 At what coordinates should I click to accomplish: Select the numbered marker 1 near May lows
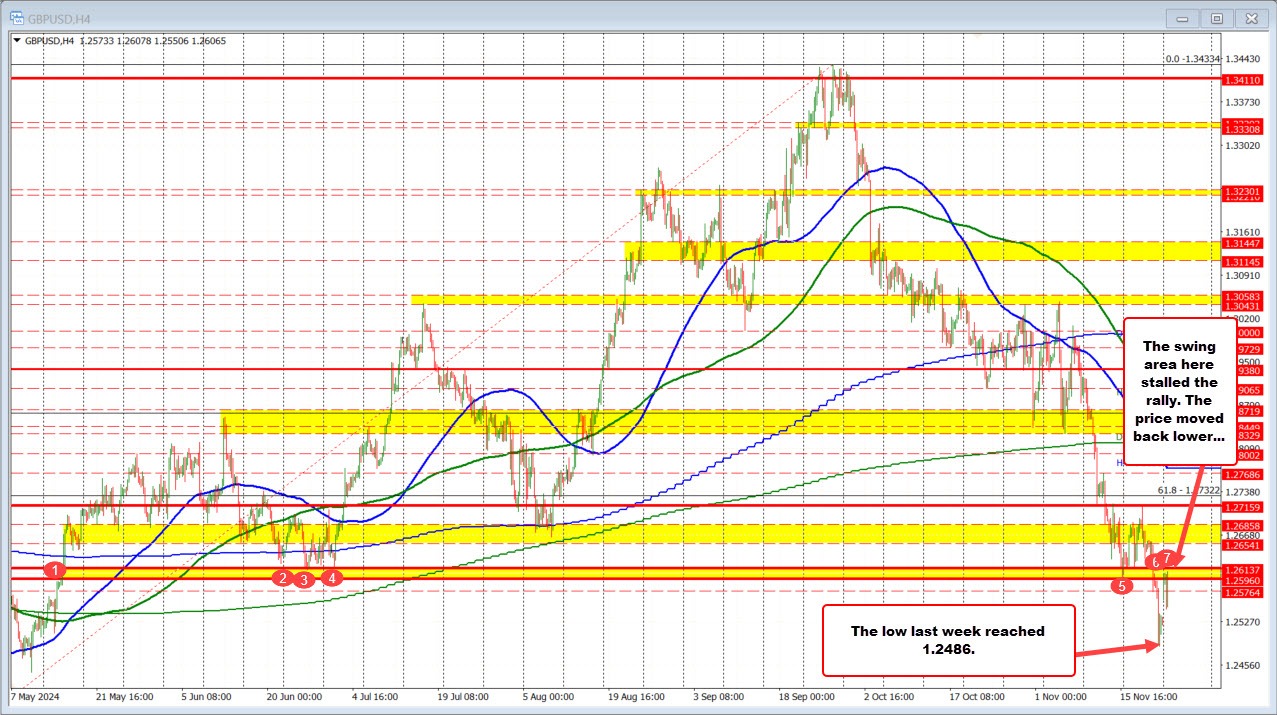[53, 570]
